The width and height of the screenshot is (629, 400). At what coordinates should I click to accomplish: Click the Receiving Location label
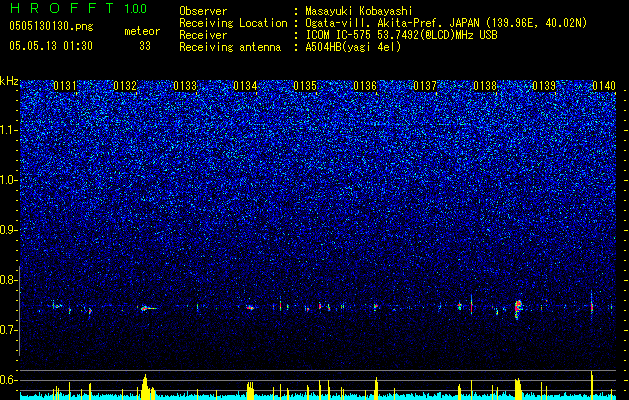233,23
